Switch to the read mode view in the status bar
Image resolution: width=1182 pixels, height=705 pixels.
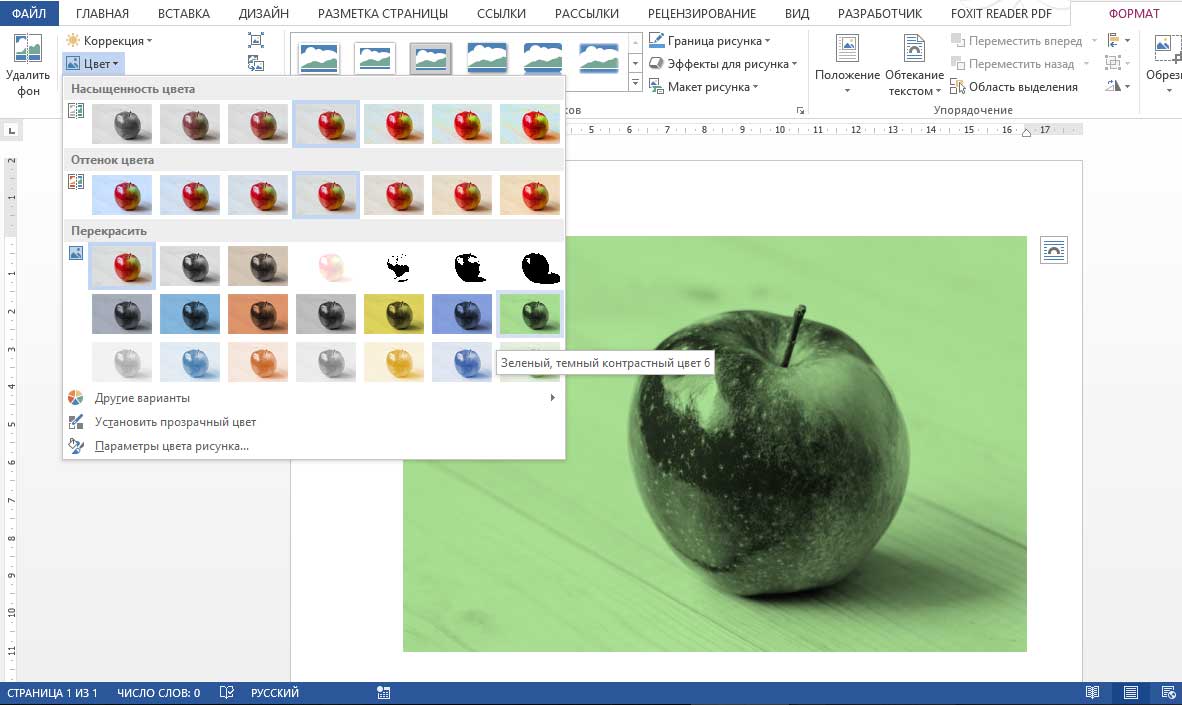[1093, 692]
